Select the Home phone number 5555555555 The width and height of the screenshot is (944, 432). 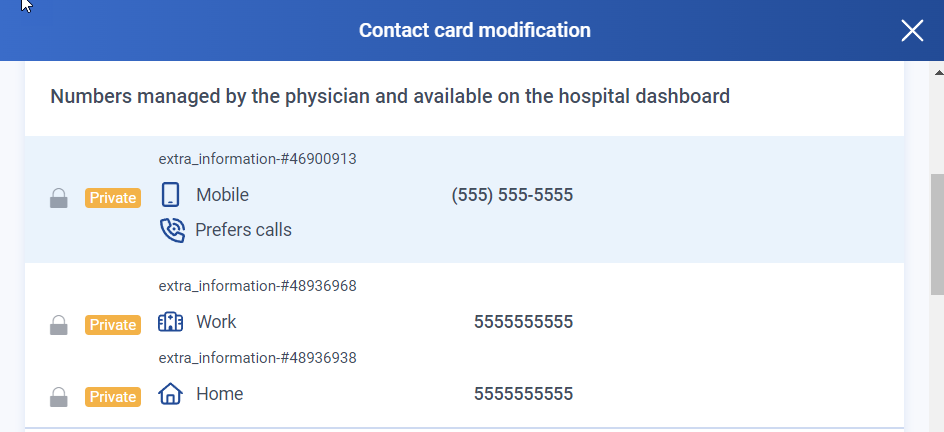point(523,394)
